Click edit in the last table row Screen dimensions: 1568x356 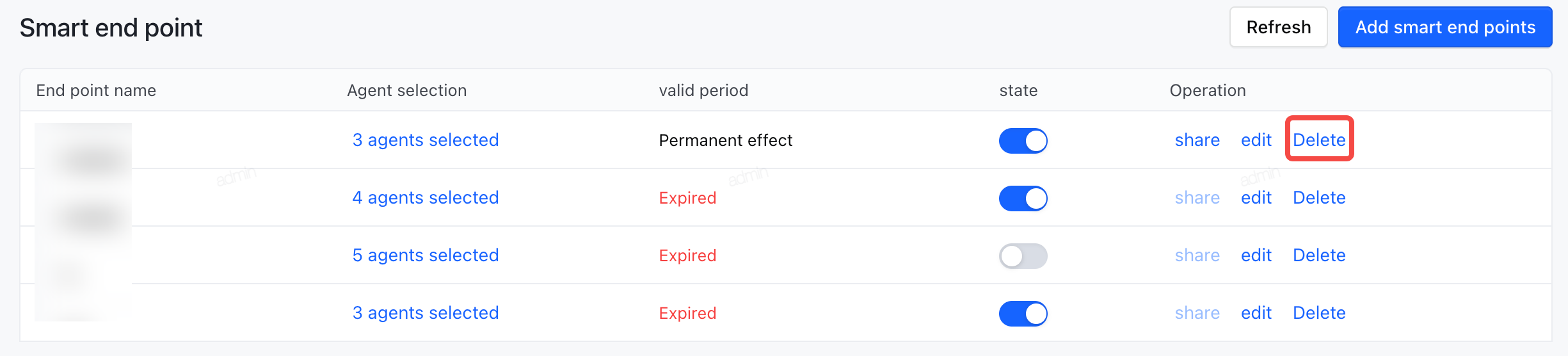[x=1256, y=312]
